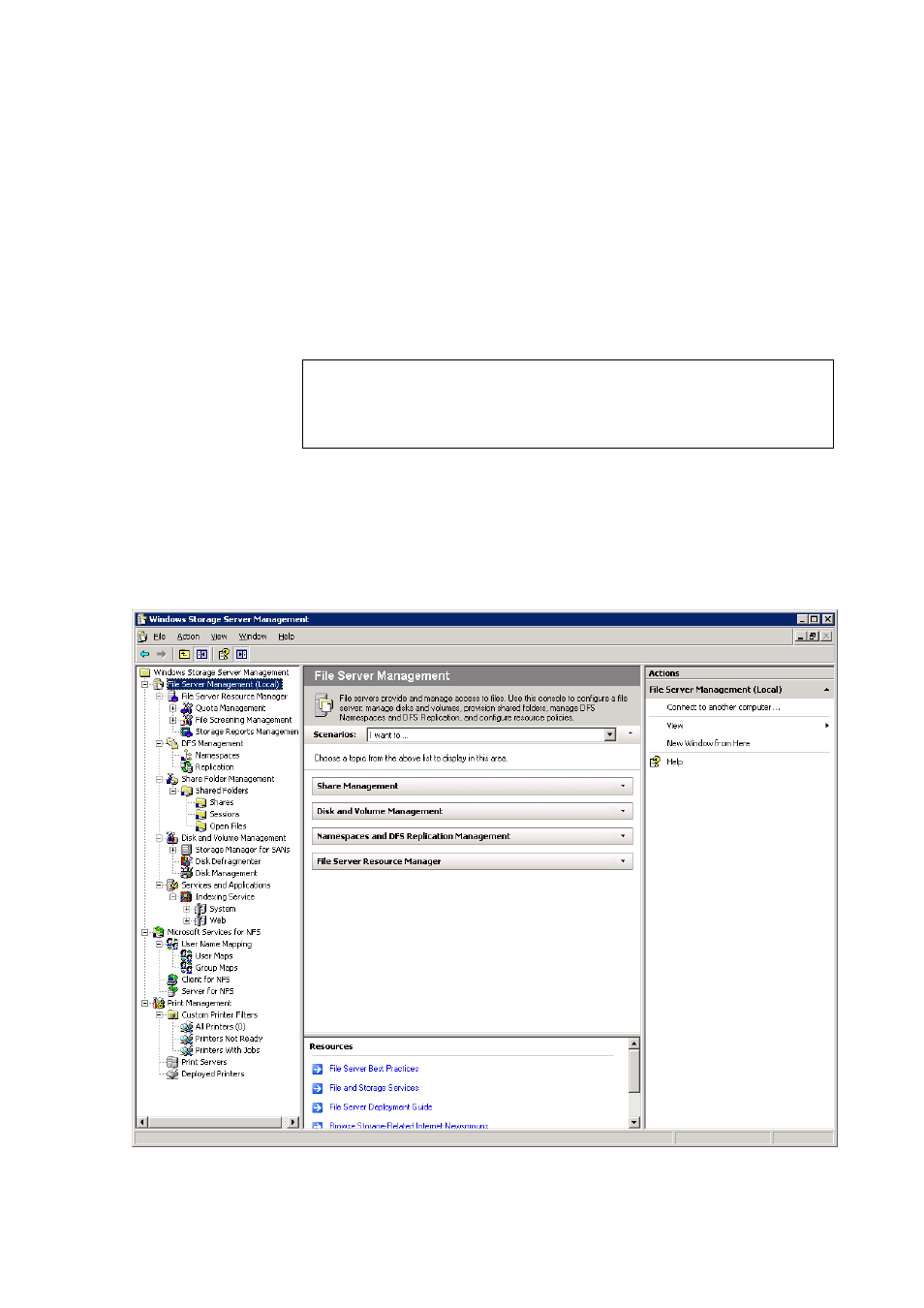Image resolution: width=924 pixels, height=1308 pixels.
Task: Select the Indexing Service node
Action: pyautogui.click(x=225, y=897)
